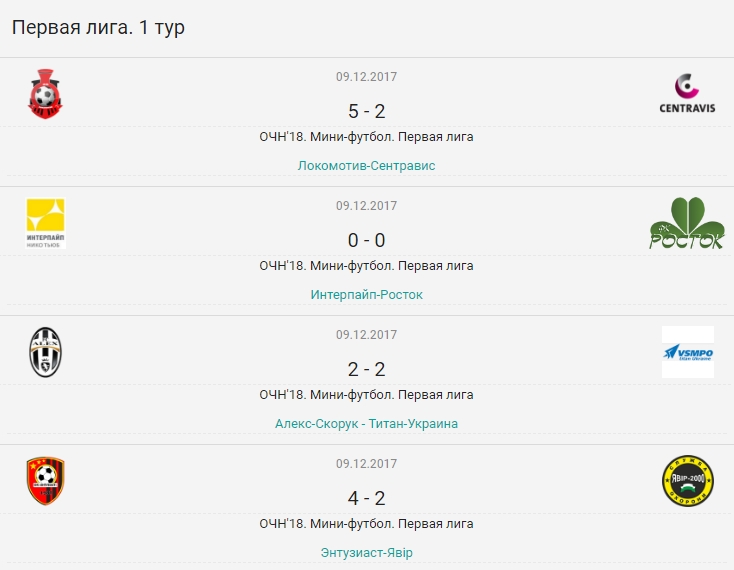
Task: Click the date above the 5 - 2 score
Action: click(367, 77)
